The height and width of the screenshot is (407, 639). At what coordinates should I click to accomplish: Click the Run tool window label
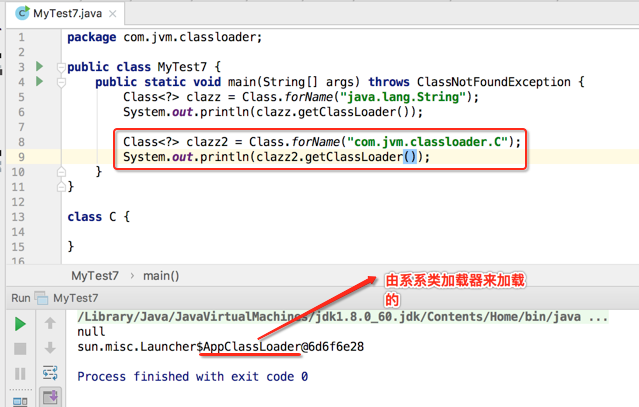coord(21,298)
